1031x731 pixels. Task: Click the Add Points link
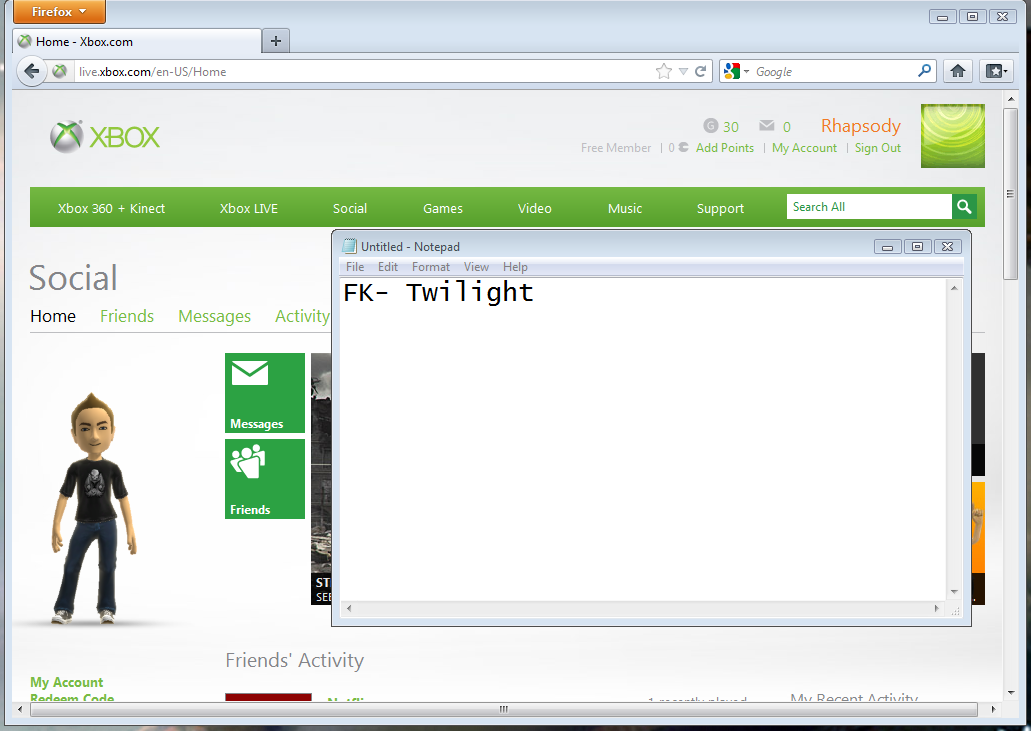pyautogui.click(x=725, y=148)
